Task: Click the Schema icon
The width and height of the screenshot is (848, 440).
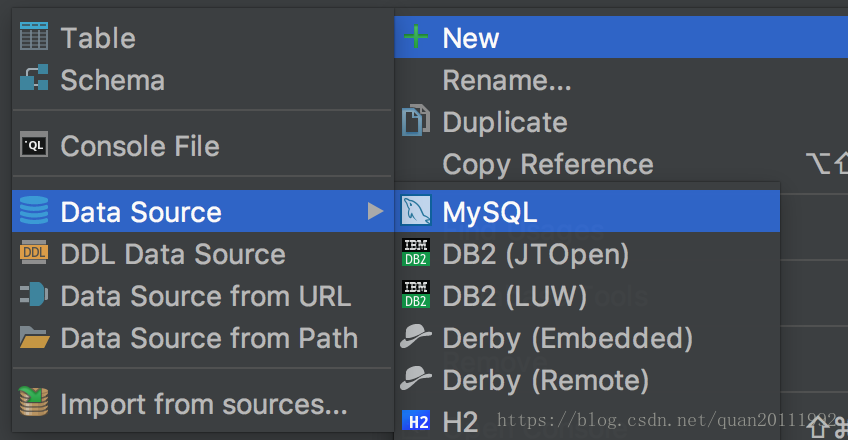Action: pyautogui.click(x=34, y=78)
